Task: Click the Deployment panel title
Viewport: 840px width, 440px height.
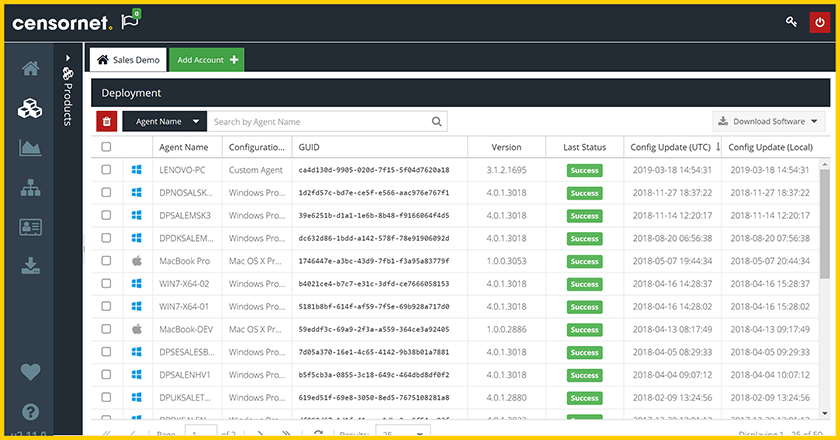Action: (131, 93)
